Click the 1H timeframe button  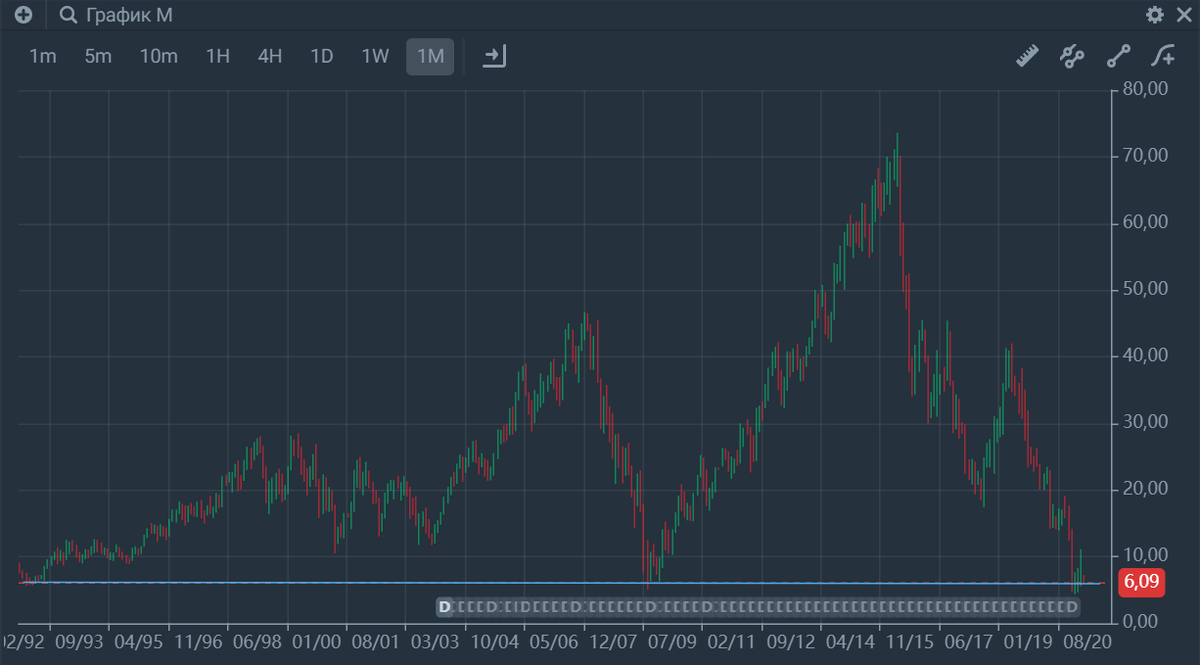[216, 56]
